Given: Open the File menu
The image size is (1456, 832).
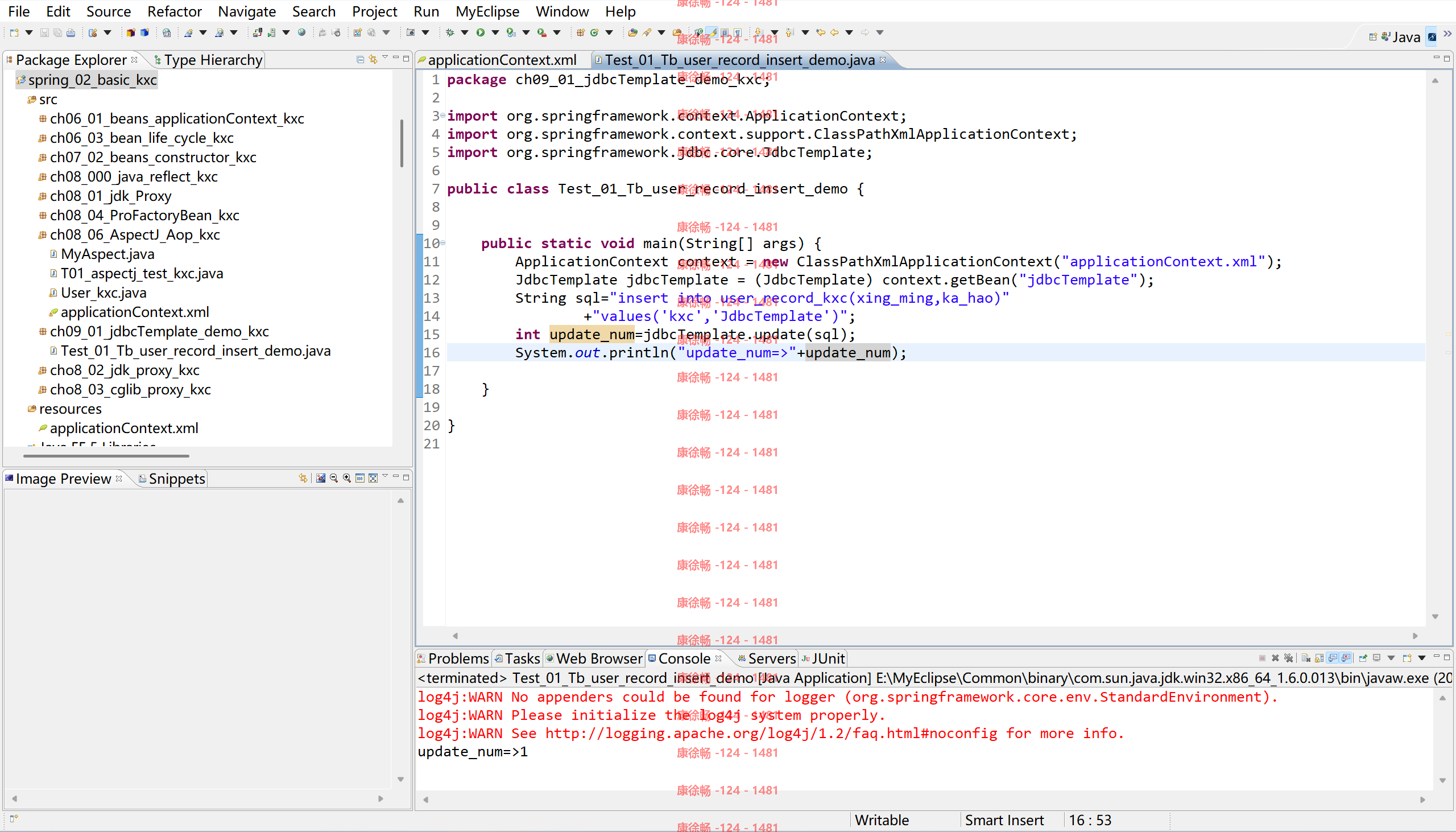Looking at the screenshot, I should pyautogui.click(x=19, y=11).
